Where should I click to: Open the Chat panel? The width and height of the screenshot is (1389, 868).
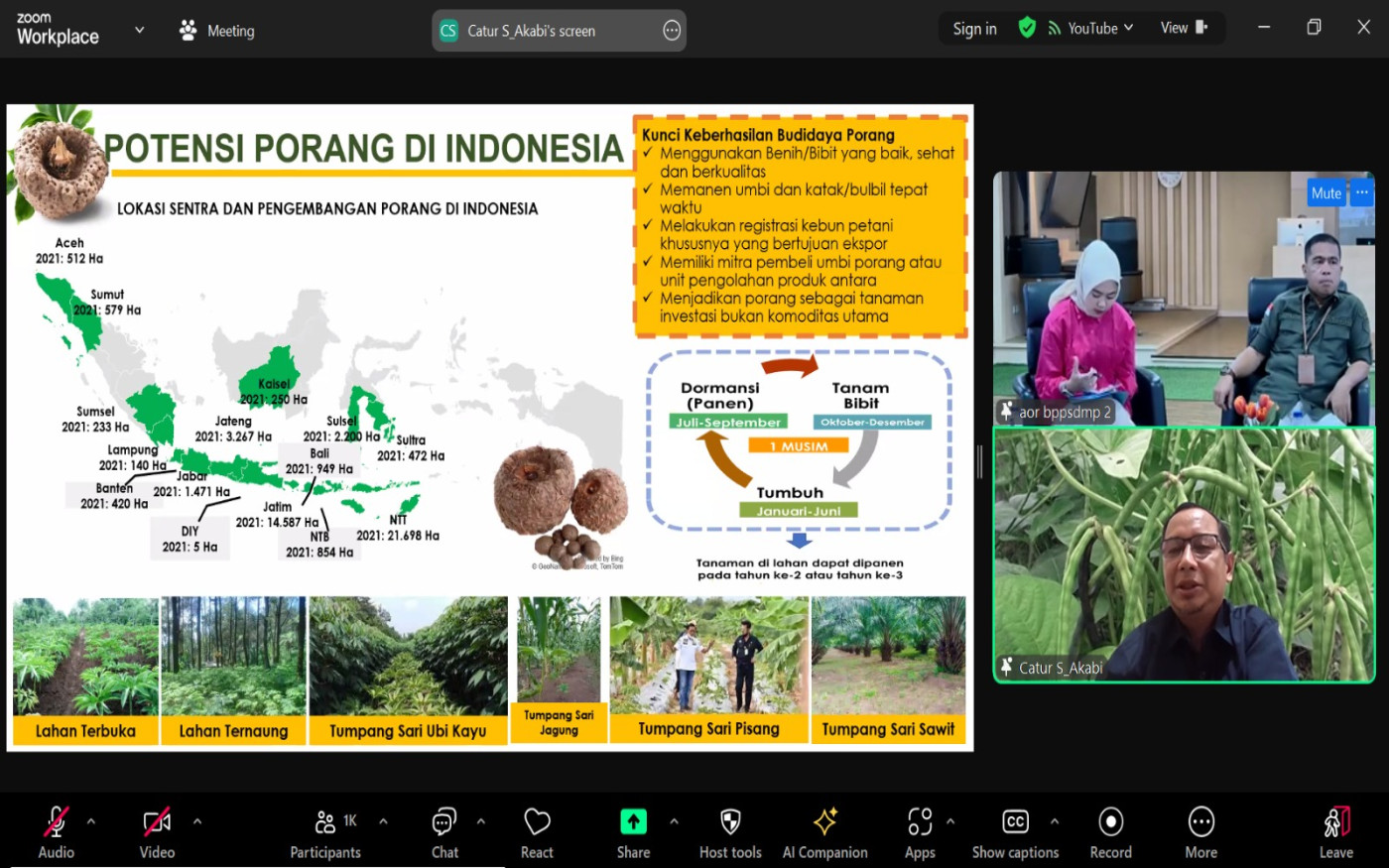pos(444,832)
